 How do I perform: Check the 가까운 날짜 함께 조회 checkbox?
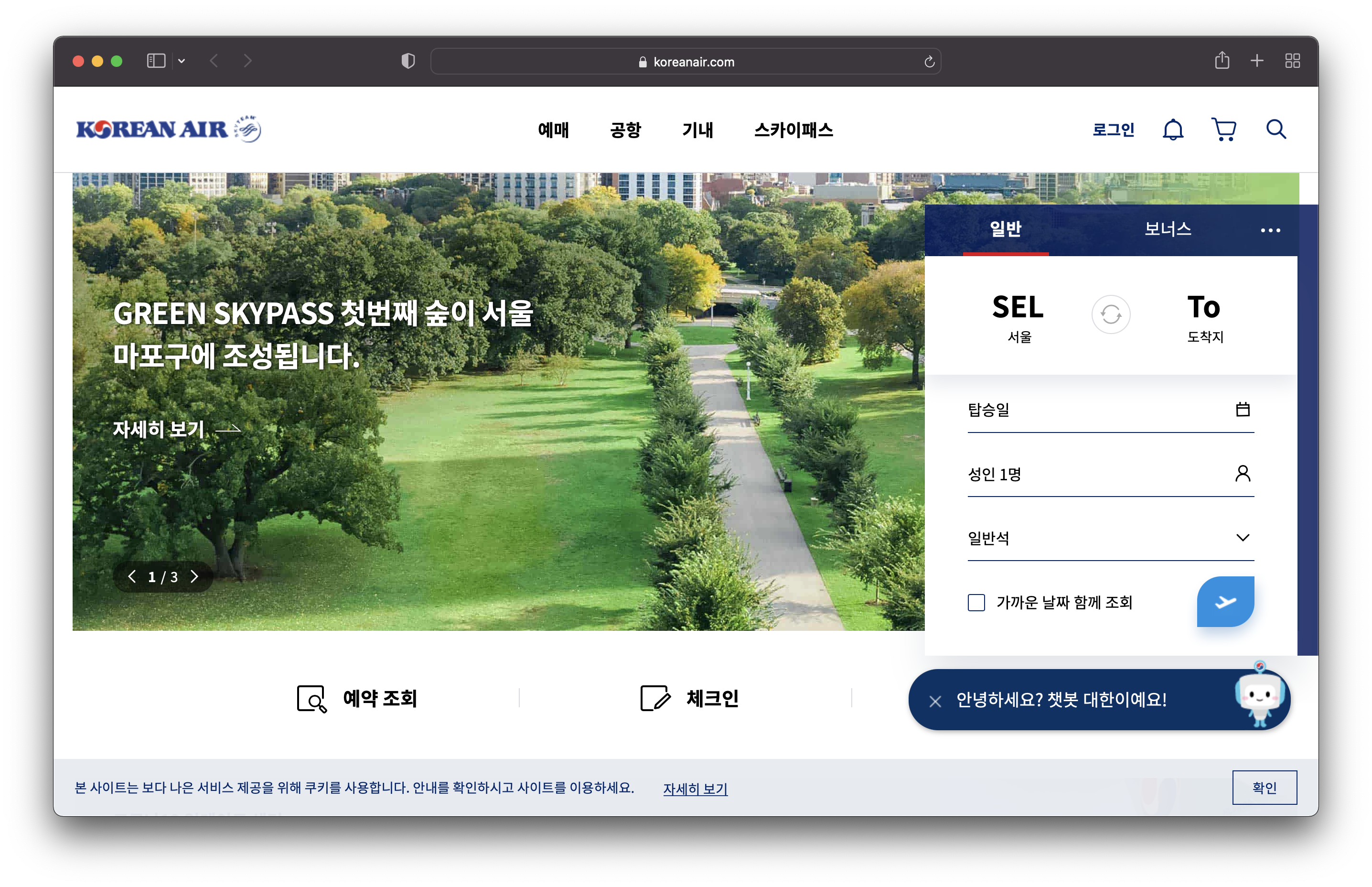pyautogui.click(x=976, y=603)
